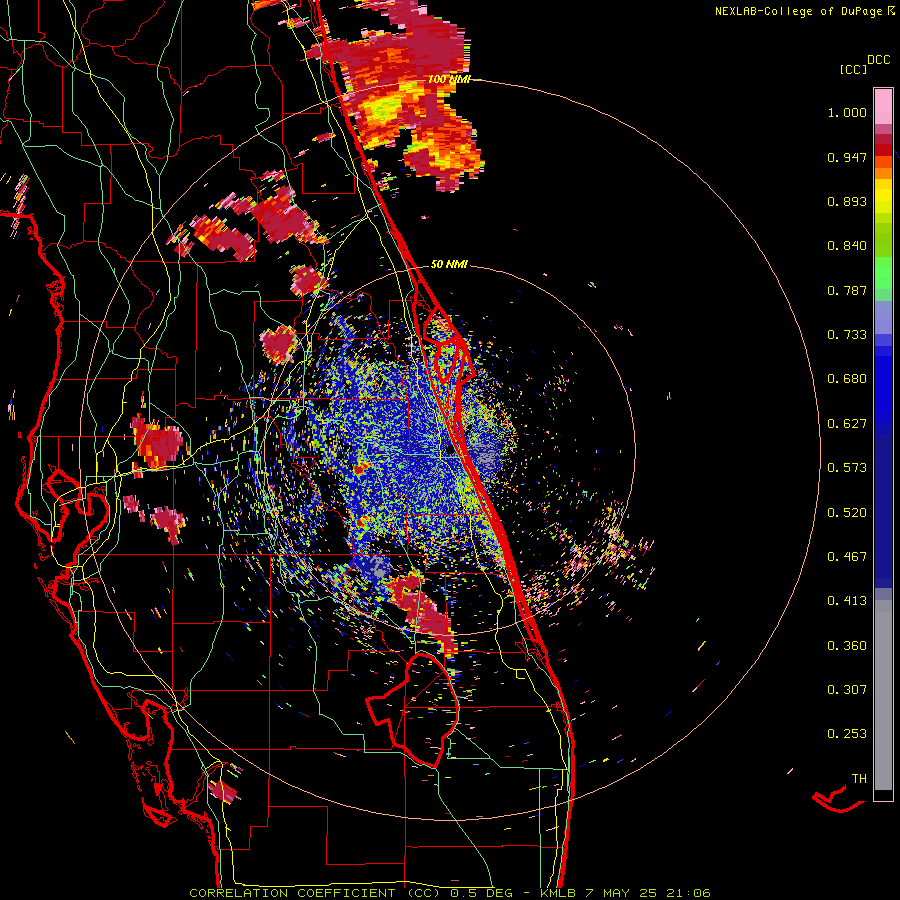Click the 0.573 color scale value
Viewport: 900px width, 900px height.
point(847,468)
